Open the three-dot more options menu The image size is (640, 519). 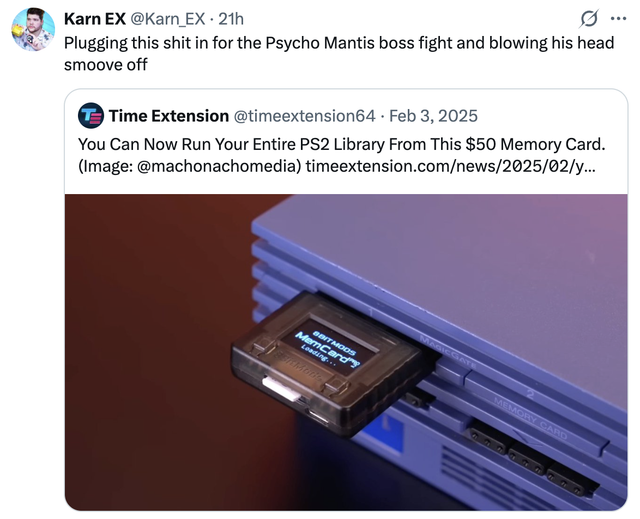[x=618, y=18]
